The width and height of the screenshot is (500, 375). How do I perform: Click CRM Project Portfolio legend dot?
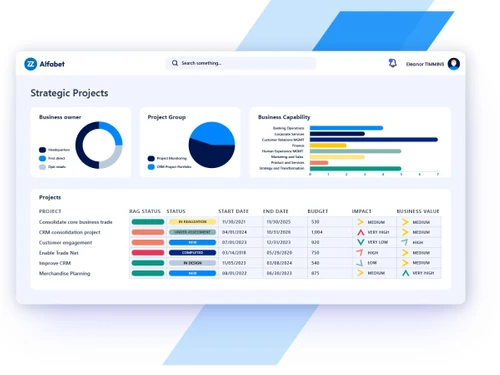click(151, 167)
